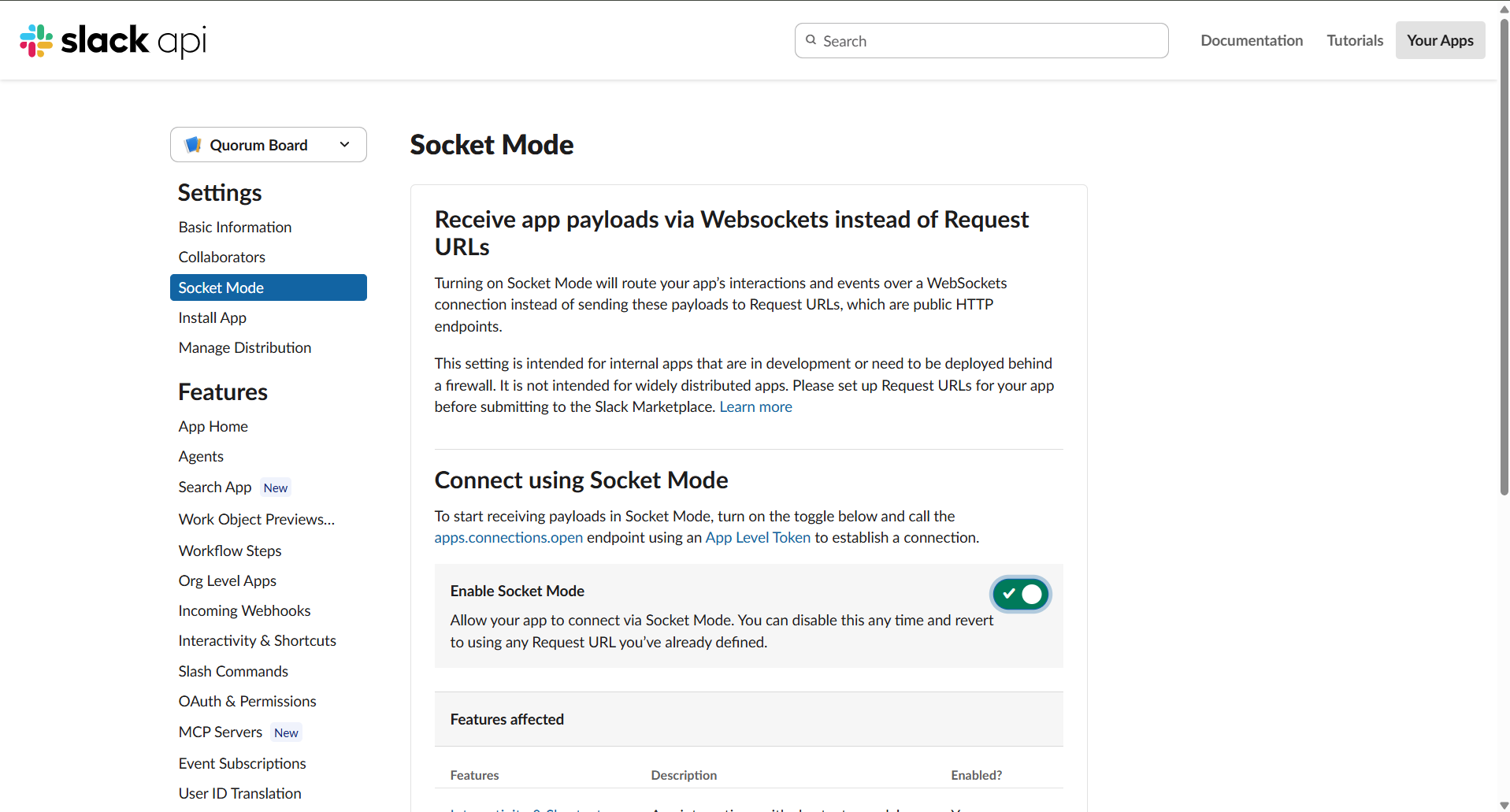The height and width of the screenshot is (812, 1510).
Task: Open the Documentation page
Action: 1252,40
